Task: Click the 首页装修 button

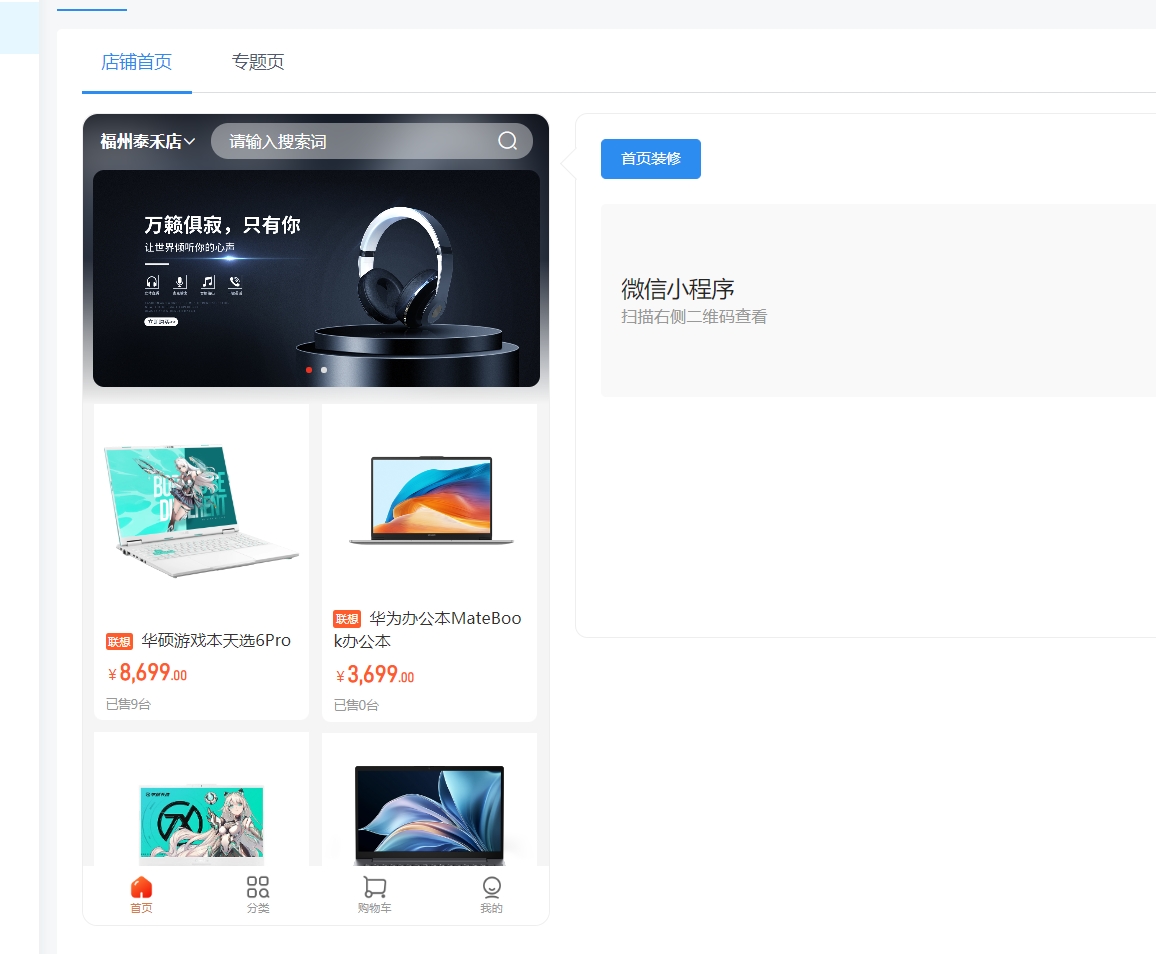Action: 650,158
